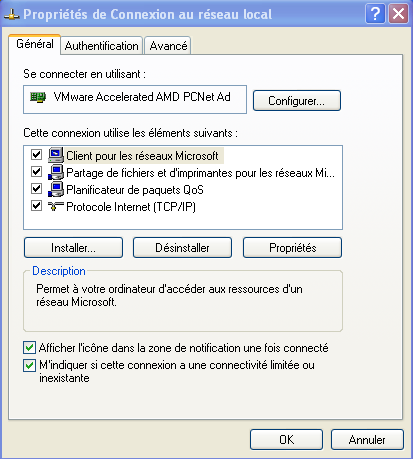Viewport: 413px width, 459px height.
Task: Click the Désinstaller button
Action: coord(182,248)
